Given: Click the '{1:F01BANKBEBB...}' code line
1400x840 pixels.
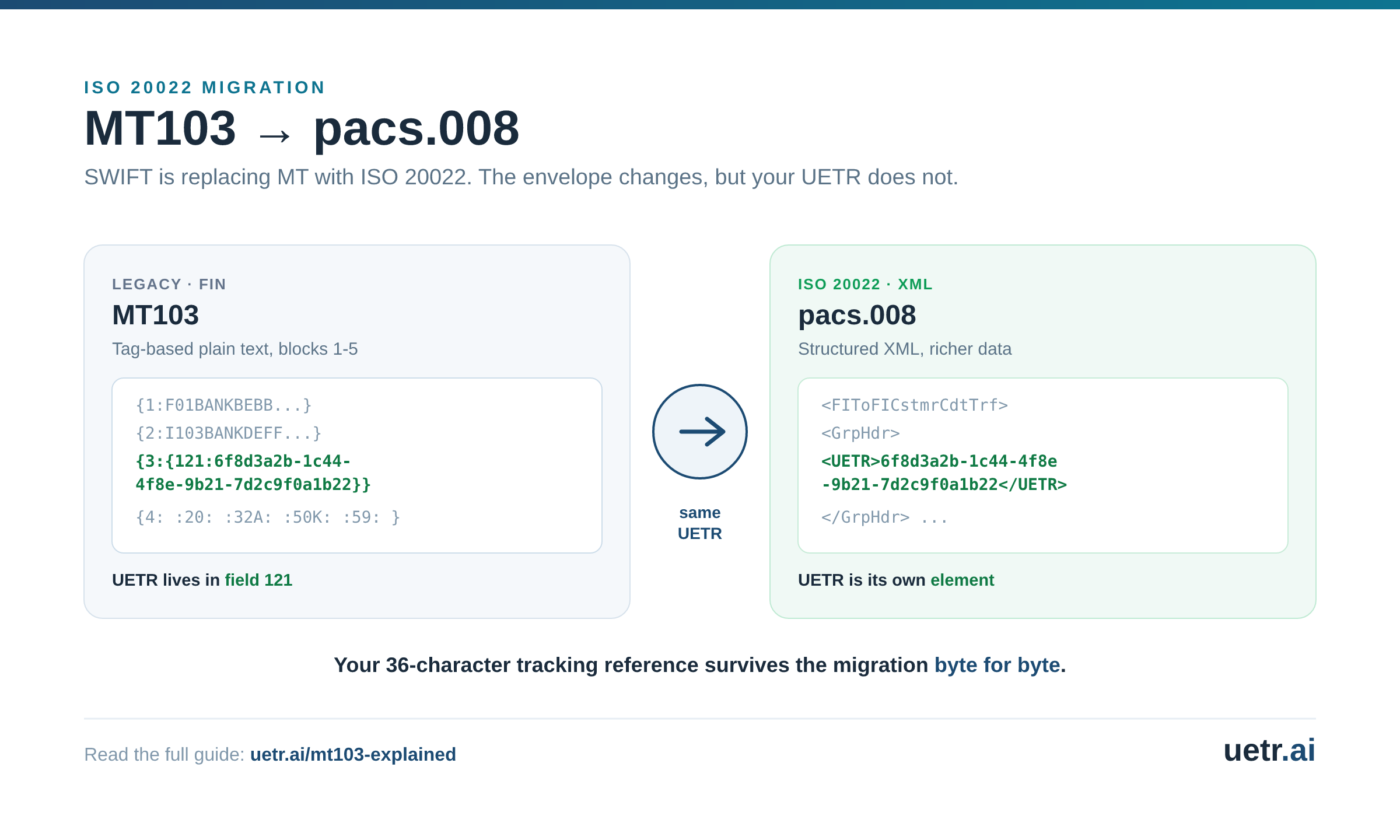Looking at the screenshot, I should [x=224, y=405].
